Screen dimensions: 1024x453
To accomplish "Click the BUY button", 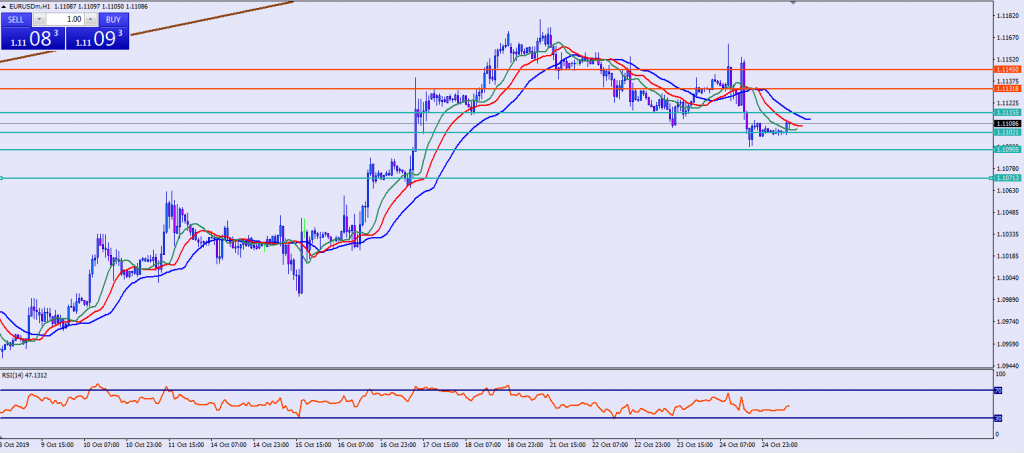I will tap(113, 19).
